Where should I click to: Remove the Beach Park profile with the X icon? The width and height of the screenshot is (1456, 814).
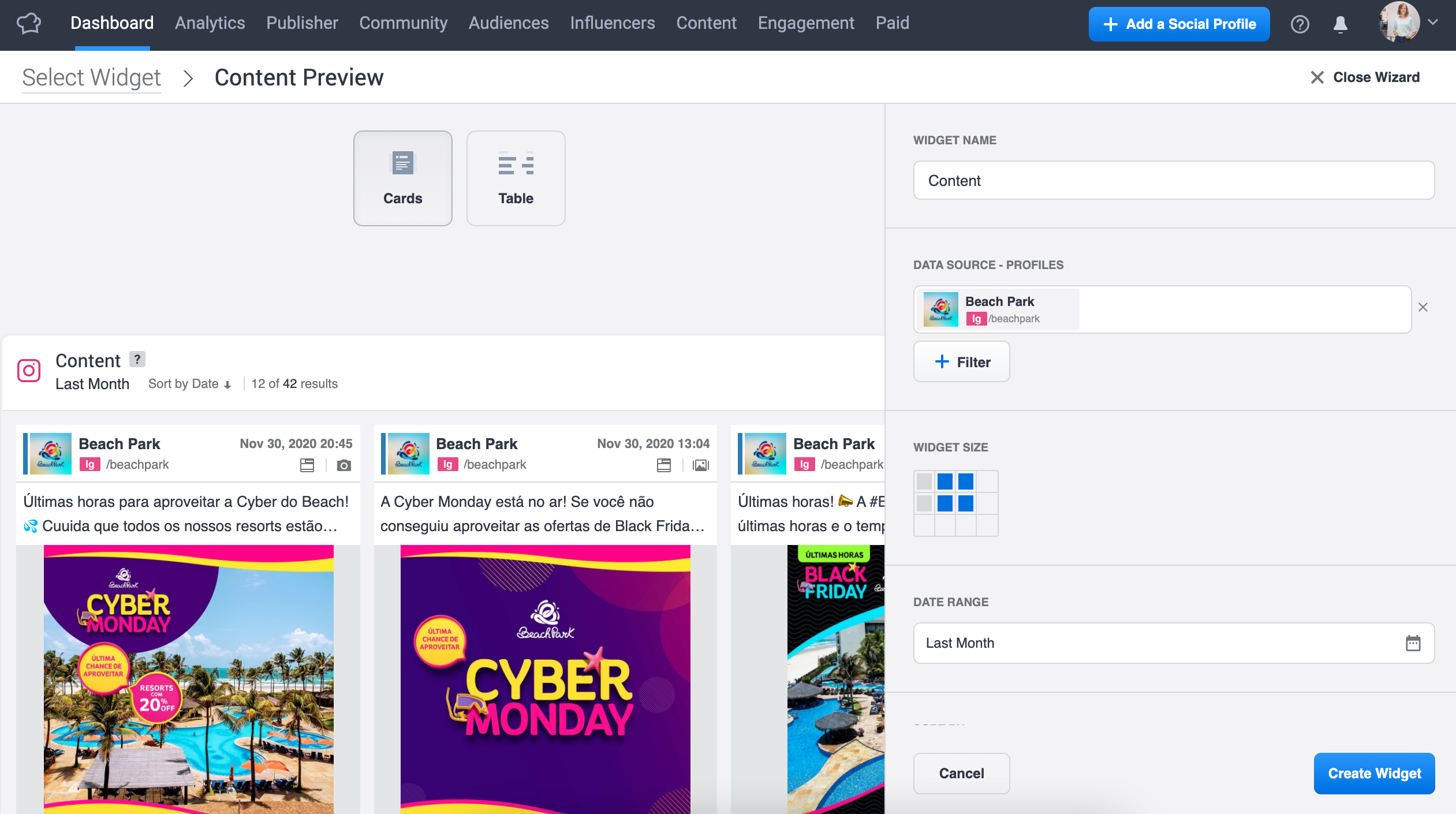[1423, 307]
